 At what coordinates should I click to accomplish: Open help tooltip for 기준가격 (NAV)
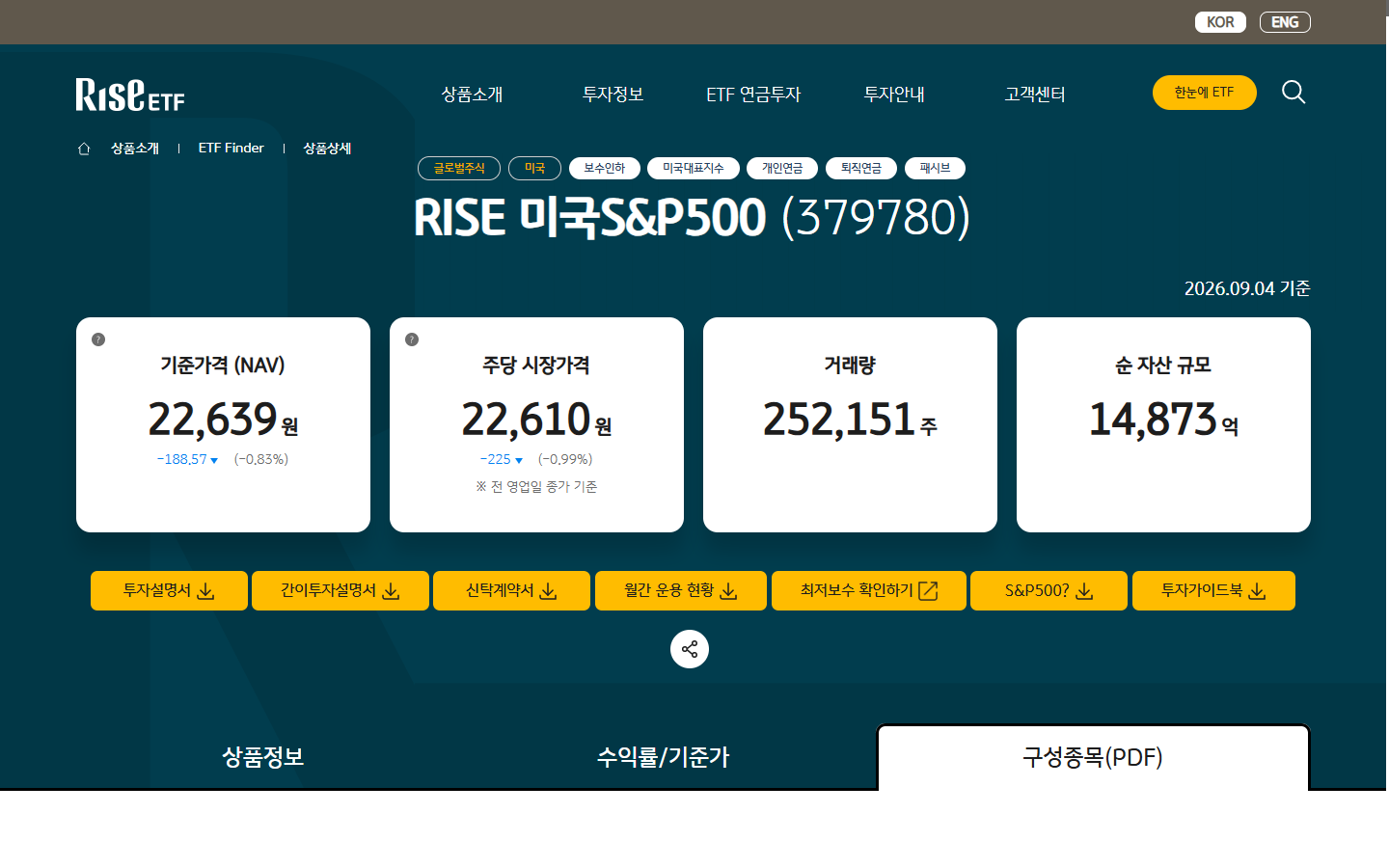coord(98,339)
